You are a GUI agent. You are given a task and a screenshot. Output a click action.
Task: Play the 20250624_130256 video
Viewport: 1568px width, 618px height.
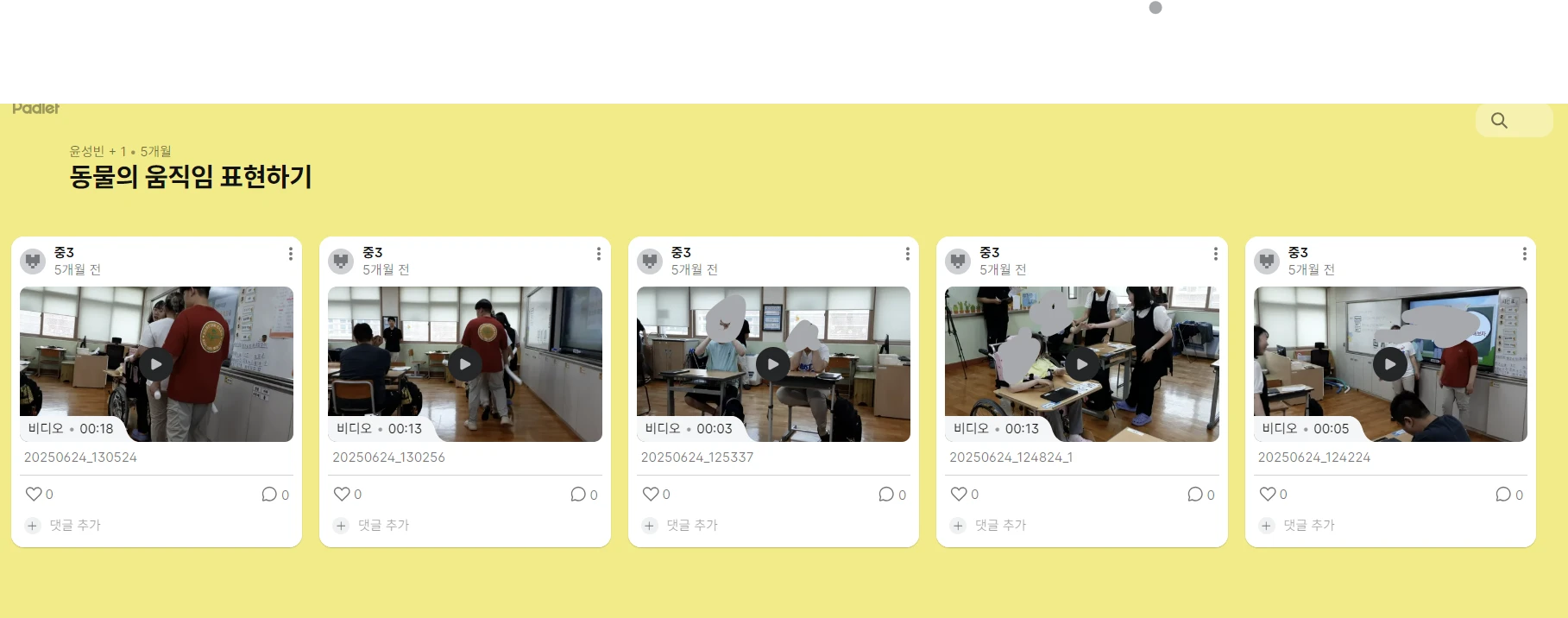pos(465,364)
